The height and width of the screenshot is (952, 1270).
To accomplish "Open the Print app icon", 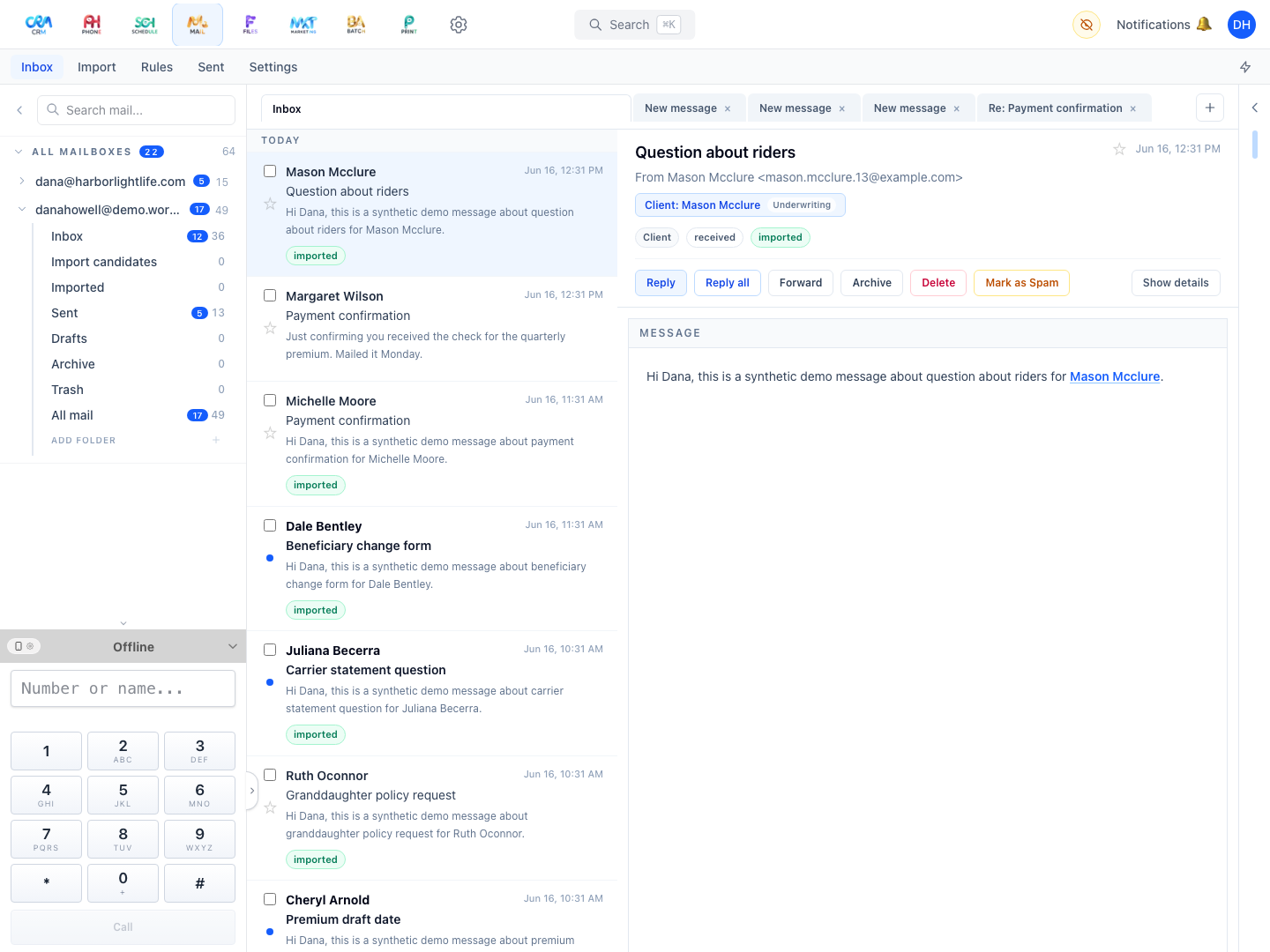I will point(409,25).
